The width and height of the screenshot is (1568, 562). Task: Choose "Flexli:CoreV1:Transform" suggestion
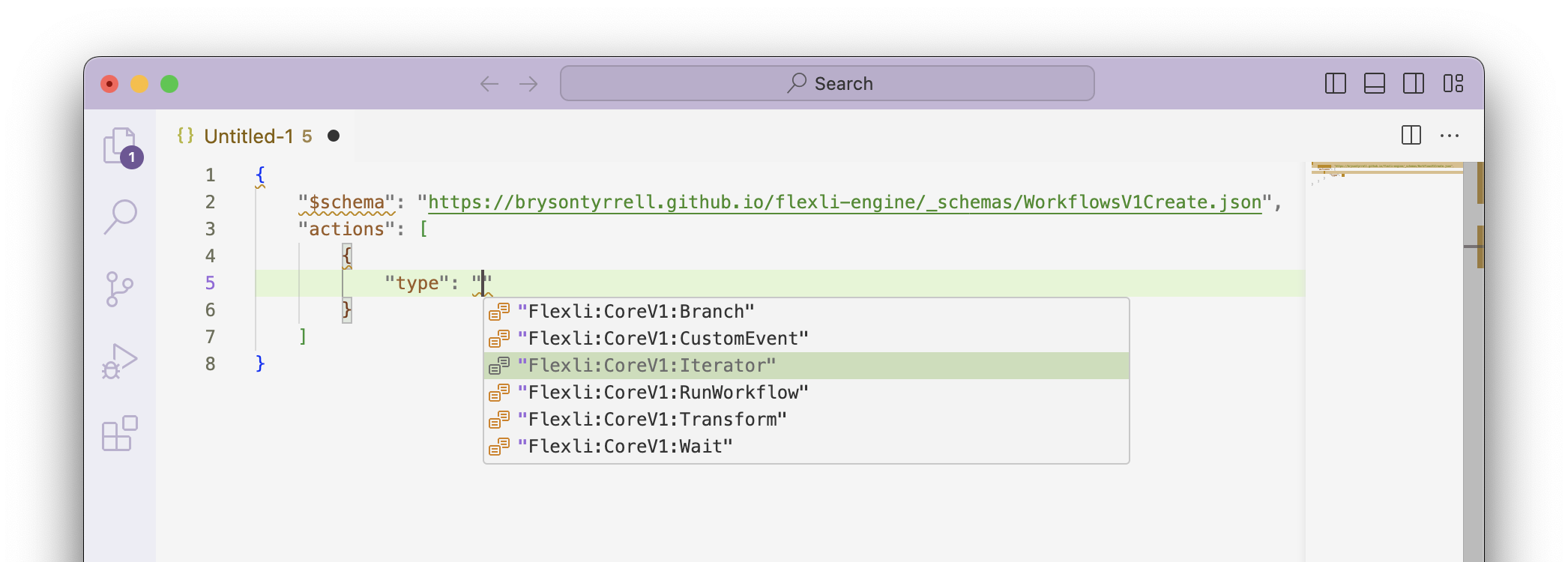(806, 420)
